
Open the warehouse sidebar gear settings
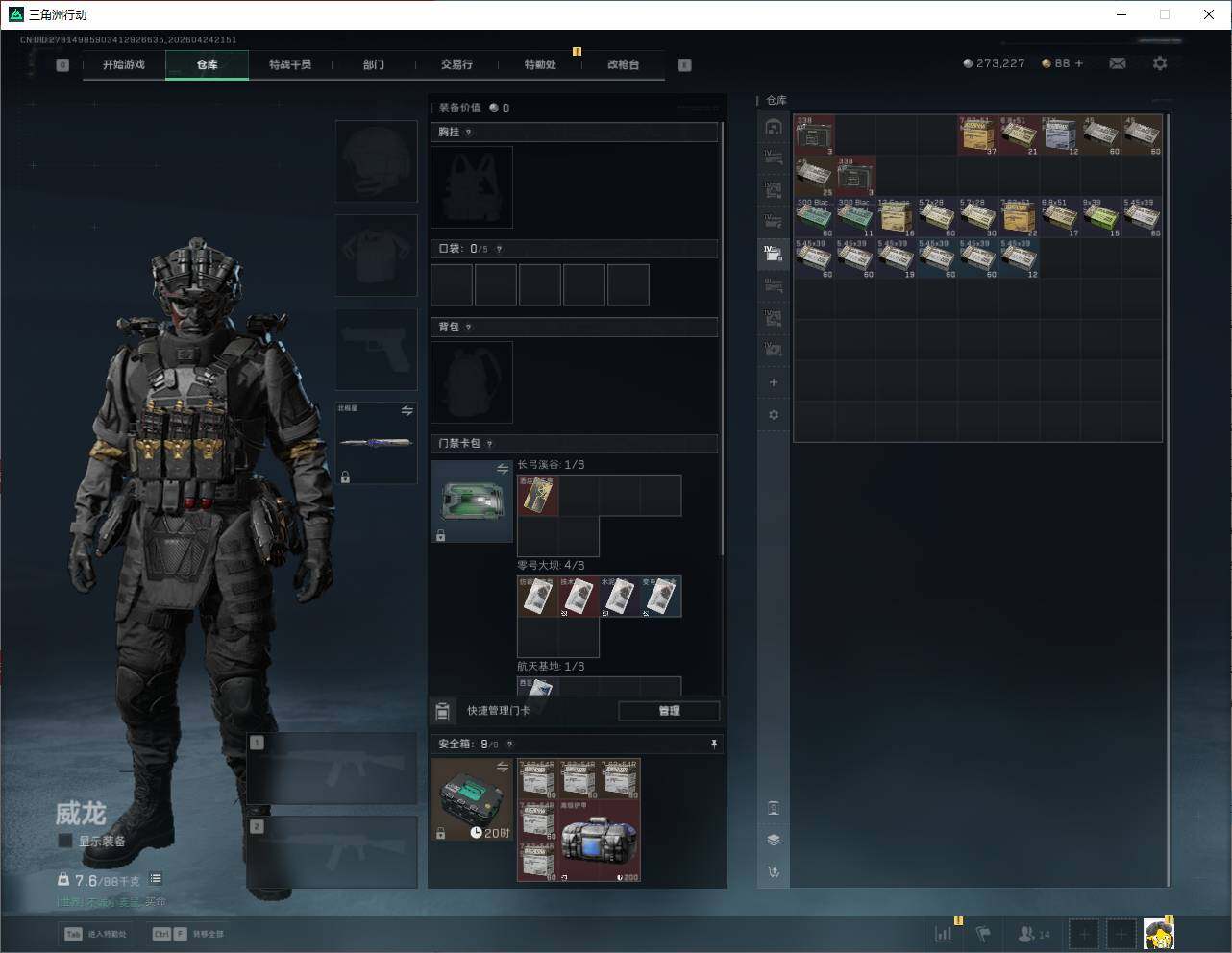point(774,415)
